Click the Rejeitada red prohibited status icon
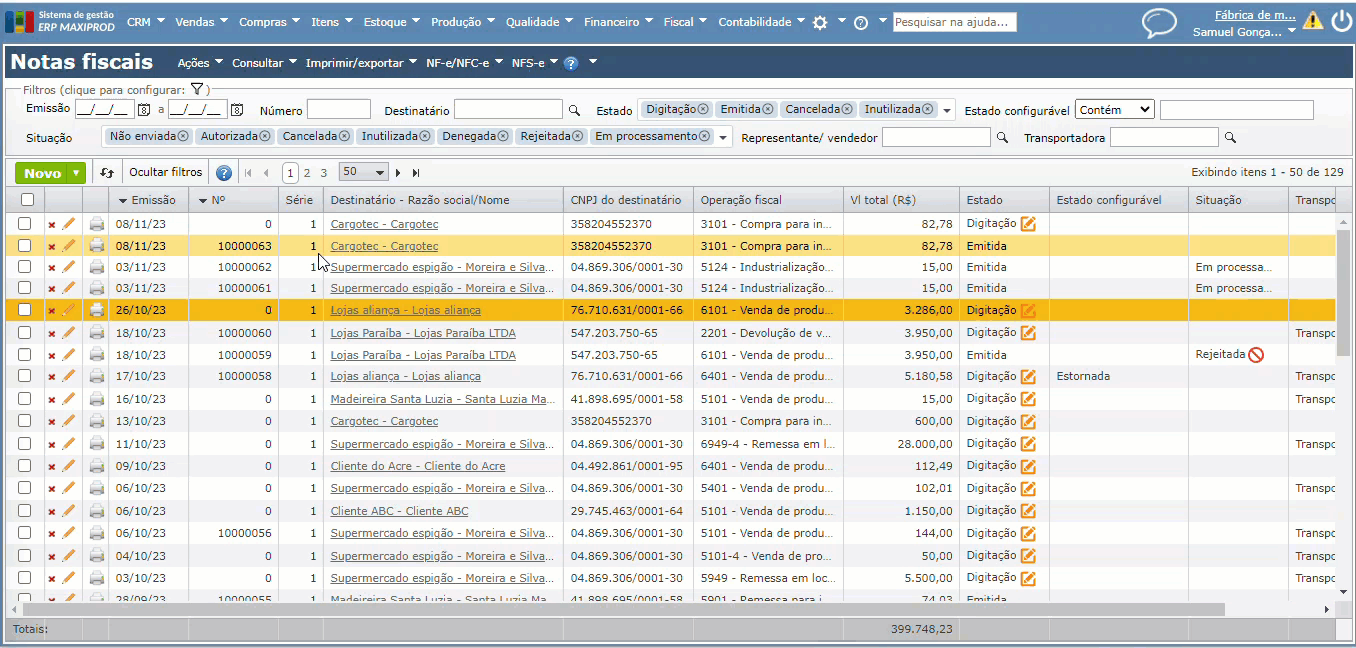Screen dimensions: 1356x648 (1256, 355)
